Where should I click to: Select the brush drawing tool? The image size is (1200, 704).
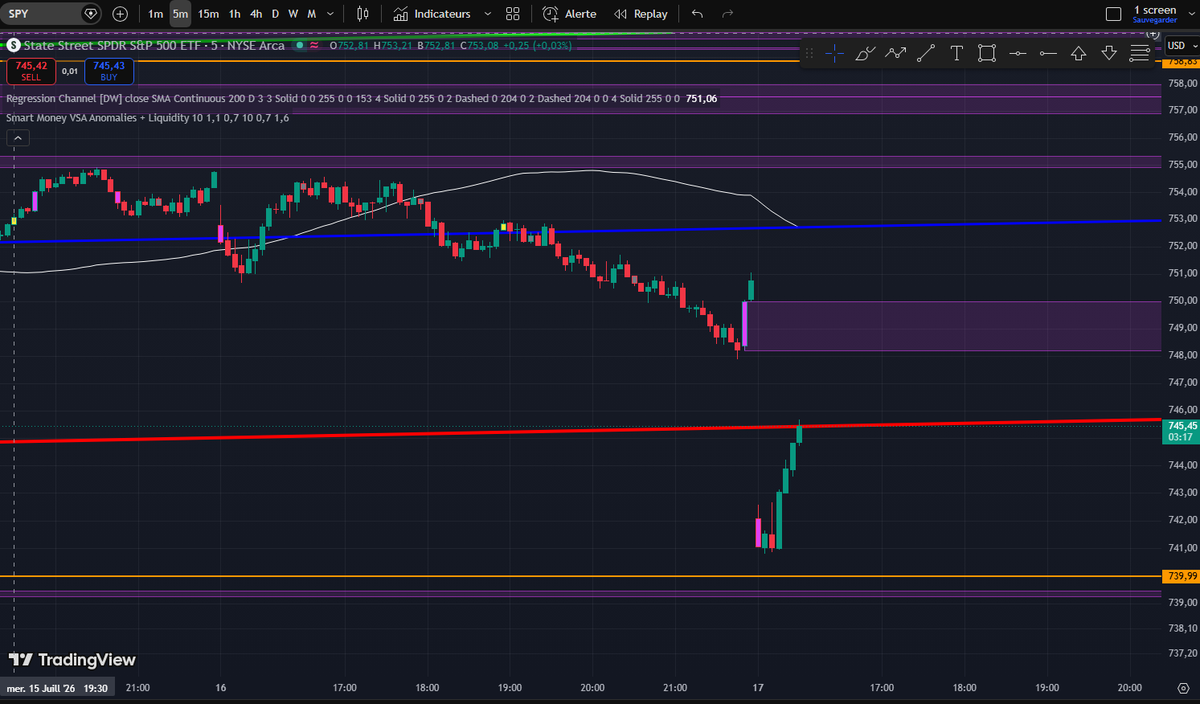(866, 53)
